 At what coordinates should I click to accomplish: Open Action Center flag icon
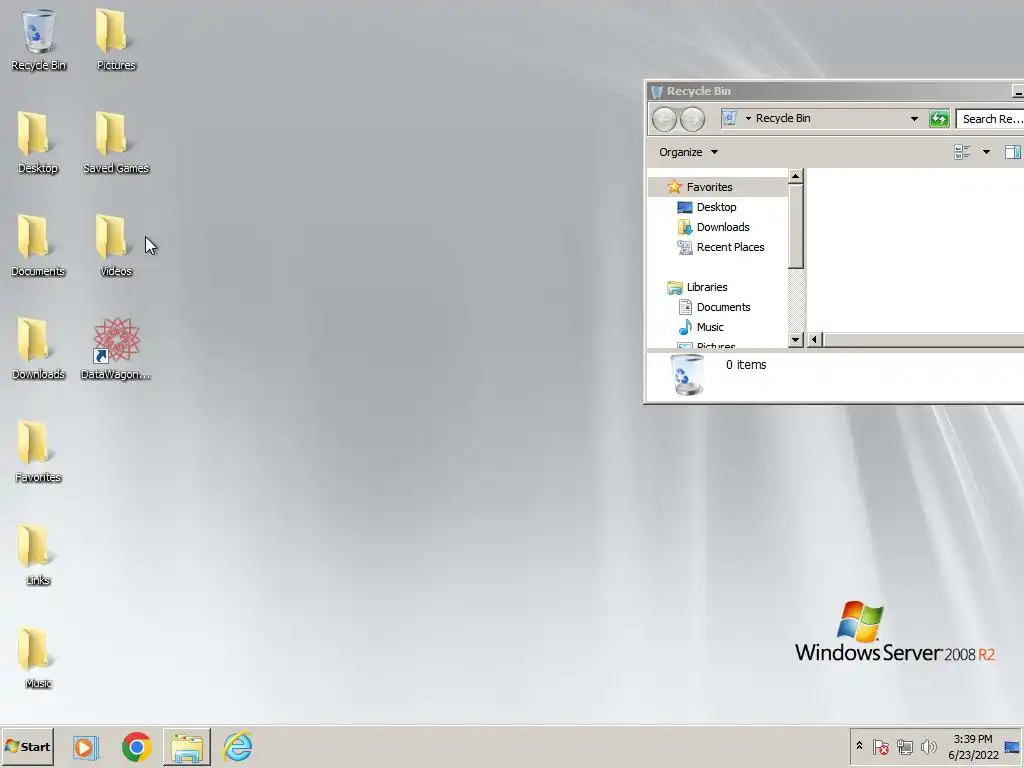click(880, 746)
